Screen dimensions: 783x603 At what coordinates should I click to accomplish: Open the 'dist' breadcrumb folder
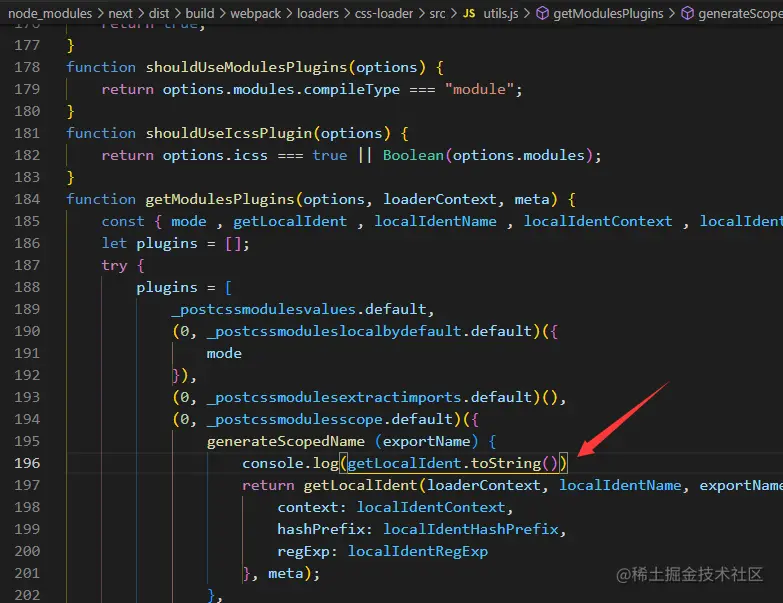159,13
